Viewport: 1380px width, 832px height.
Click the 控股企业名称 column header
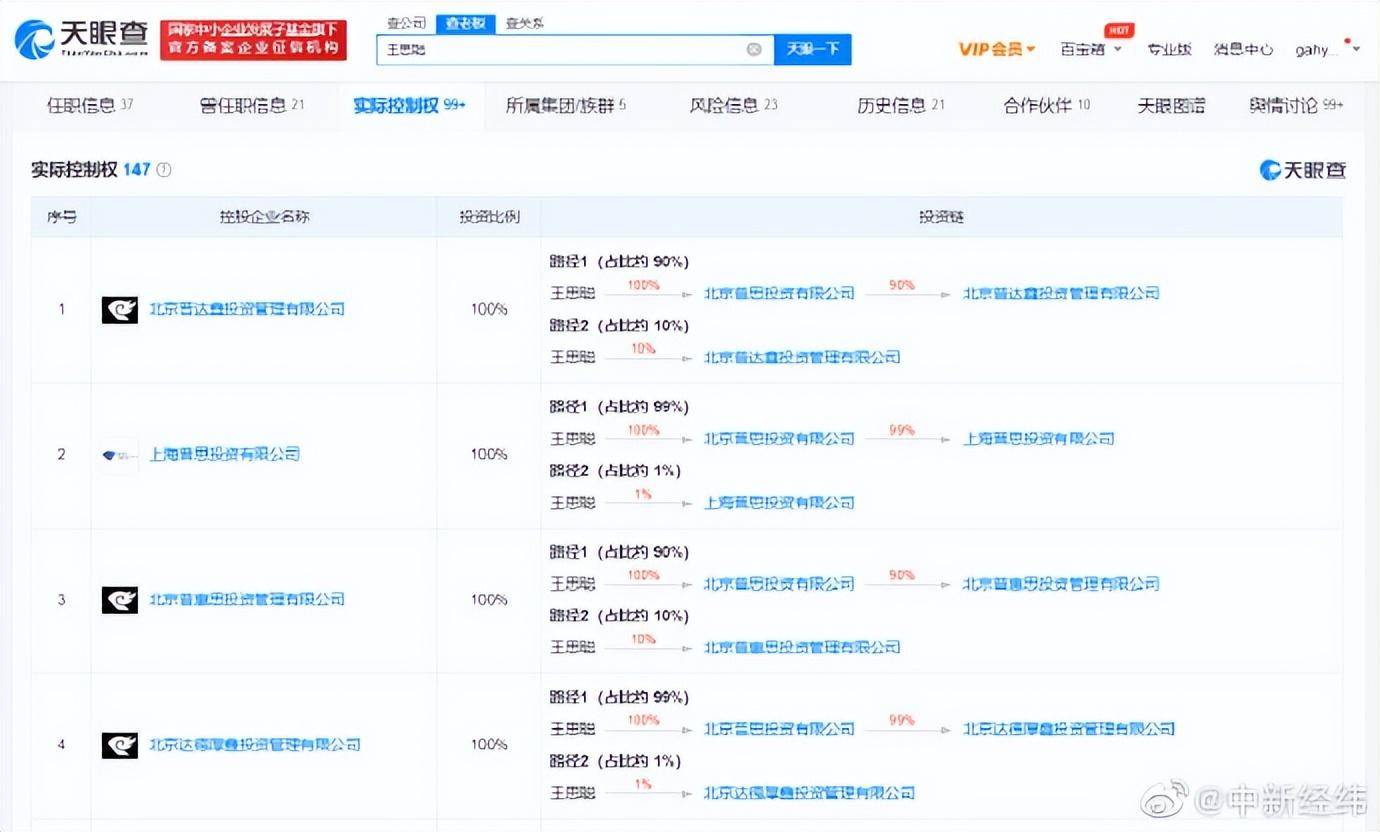pyautogui.click(x=265, y=217)
